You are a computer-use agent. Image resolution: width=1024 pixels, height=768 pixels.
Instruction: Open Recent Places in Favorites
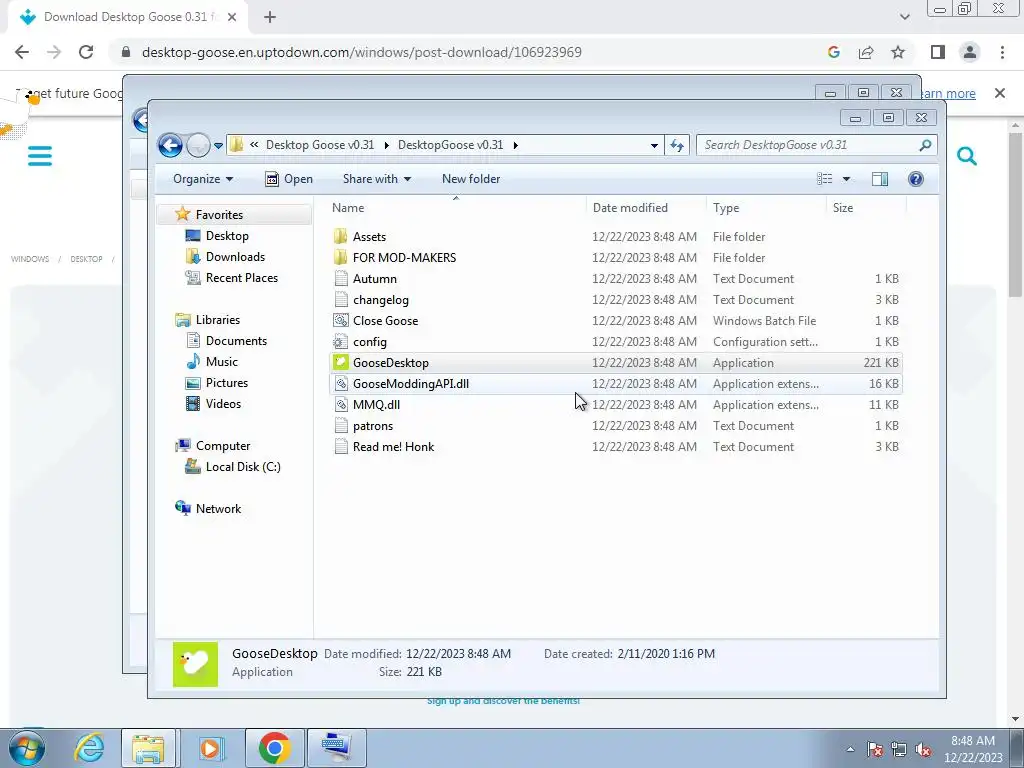tap(242, 278)
